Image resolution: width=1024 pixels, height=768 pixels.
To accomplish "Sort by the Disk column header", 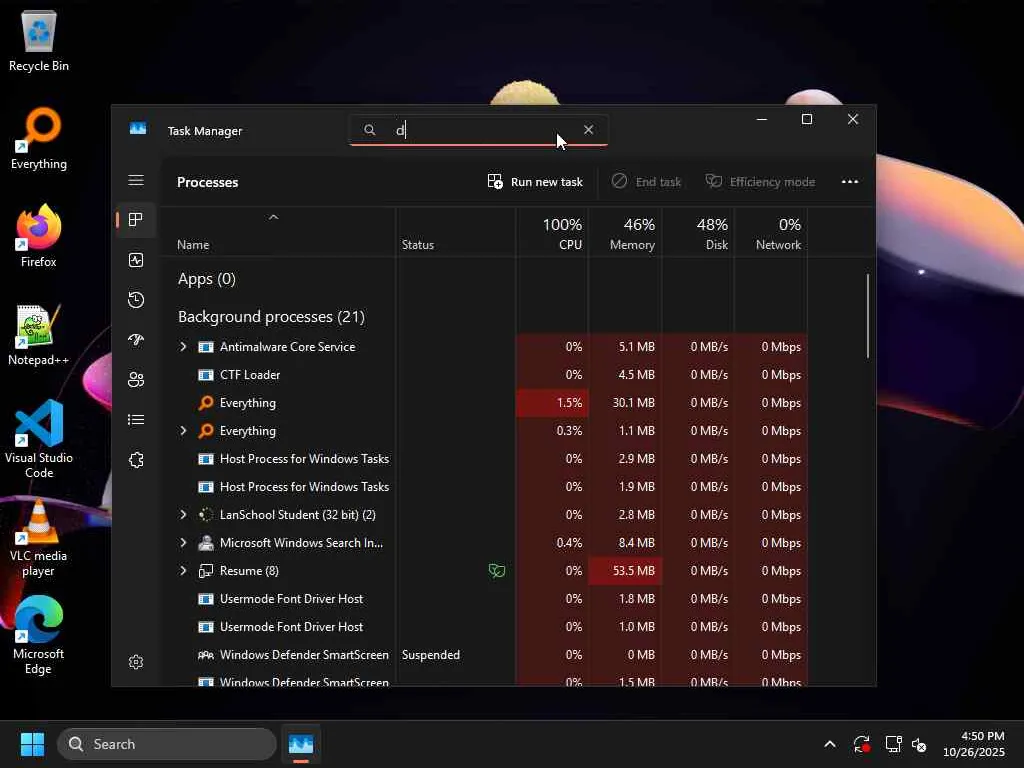I will 698,232.
